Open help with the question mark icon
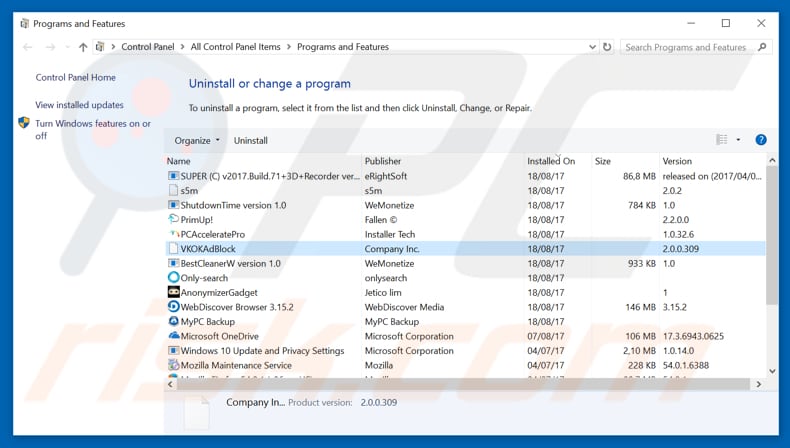790x448 pixels. 761,140
